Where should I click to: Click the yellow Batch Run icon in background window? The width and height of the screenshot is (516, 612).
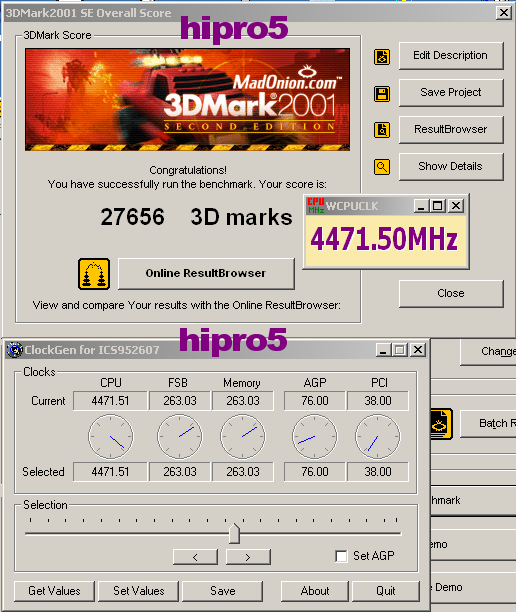click(x=442, y=424)
